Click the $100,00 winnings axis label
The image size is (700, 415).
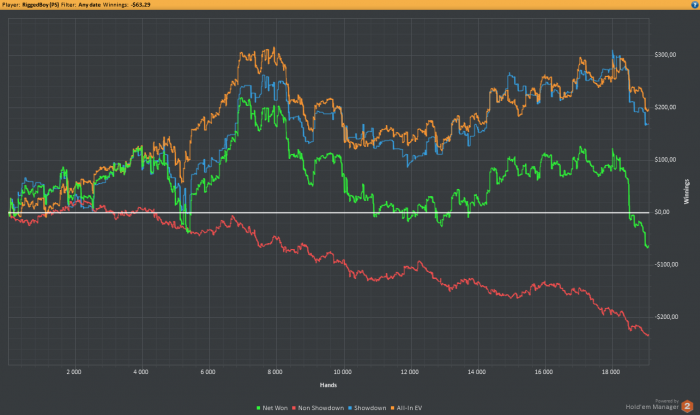tap(665, 160)
